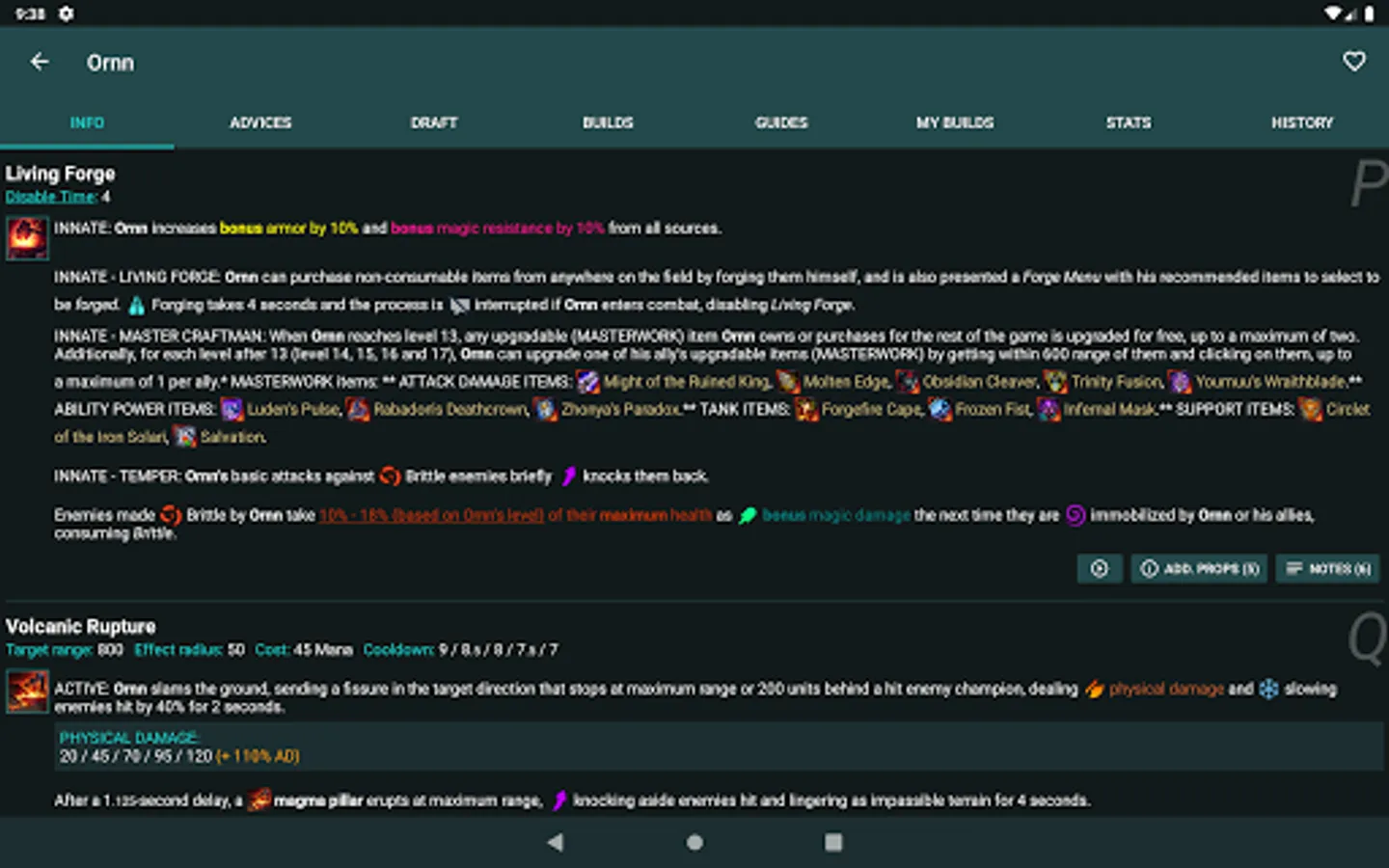Open Circlet of the Iron Solari icon
Image resolution: width=1389 pixels, height=868 pixels.
1311,409
